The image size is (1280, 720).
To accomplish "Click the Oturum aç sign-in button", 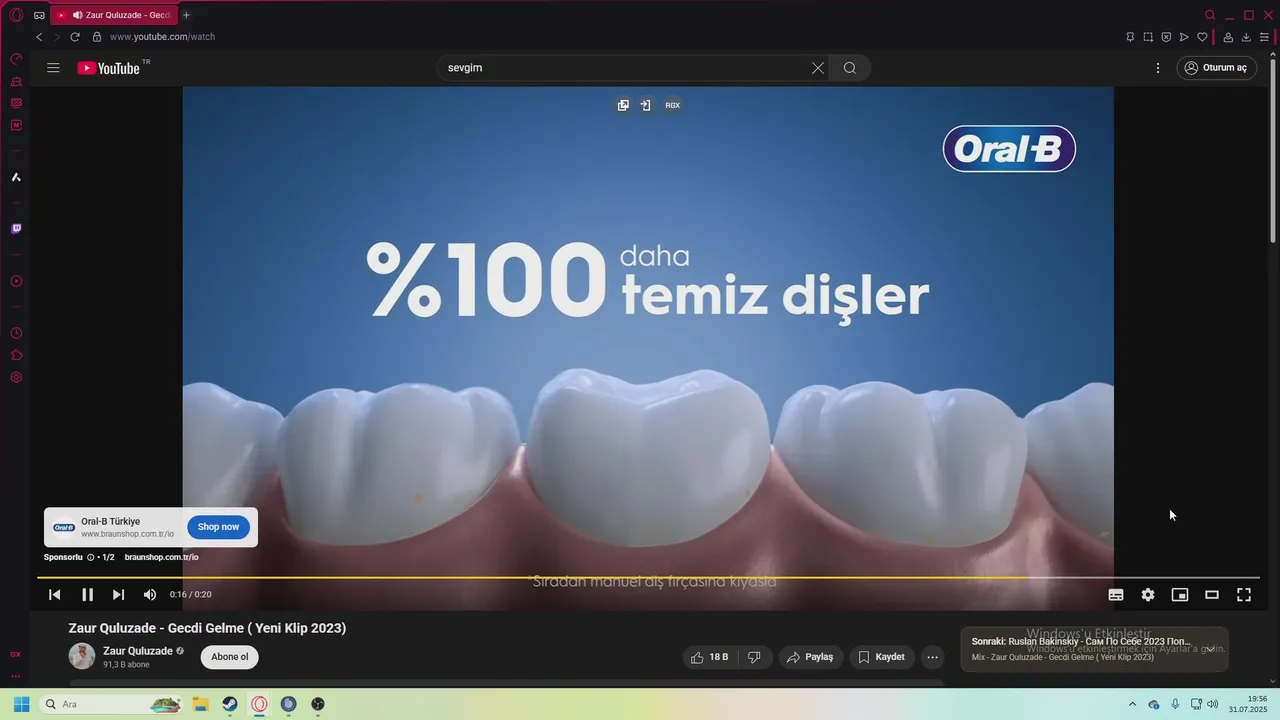I will [1216, 68].
